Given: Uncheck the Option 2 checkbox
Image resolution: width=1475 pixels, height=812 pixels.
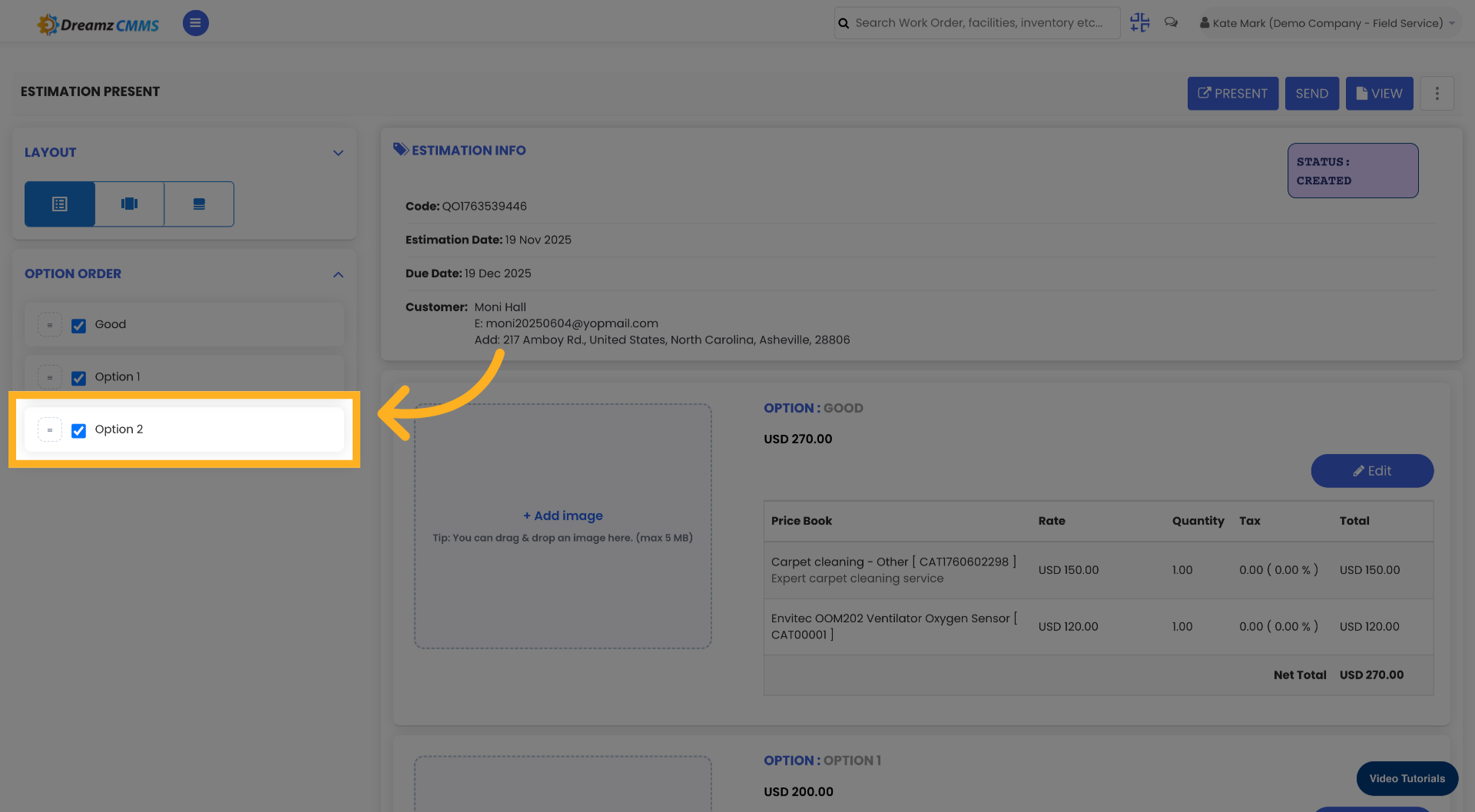Looking at the screenshot, I should pyautogui.click(x=78, y=430).
